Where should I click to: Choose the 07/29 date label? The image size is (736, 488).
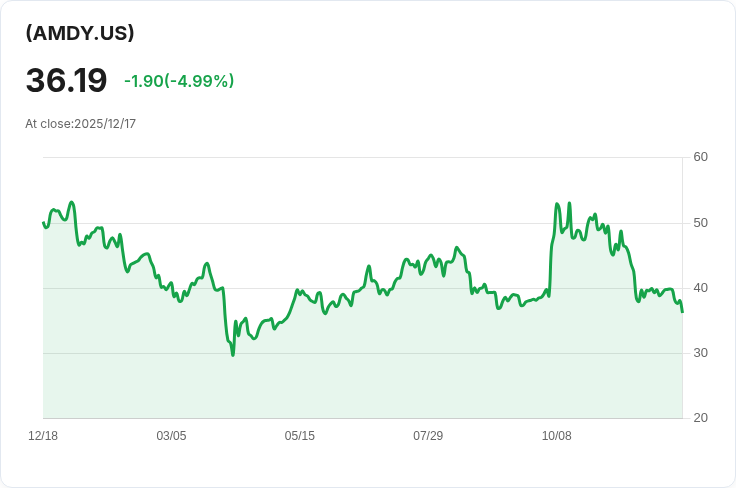pos(428,436)
